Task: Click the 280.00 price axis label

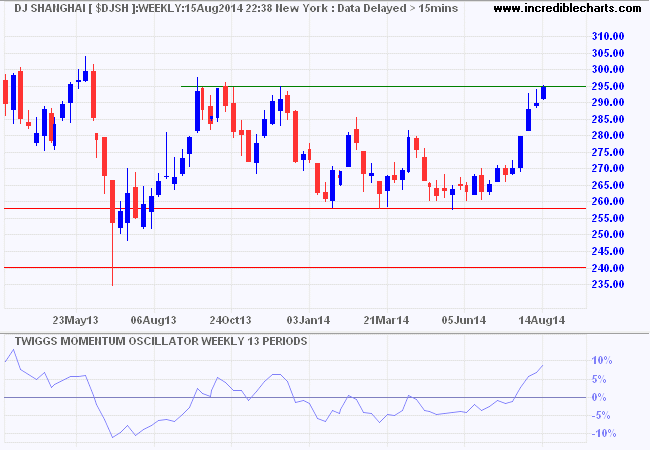Action: (608, 135)
